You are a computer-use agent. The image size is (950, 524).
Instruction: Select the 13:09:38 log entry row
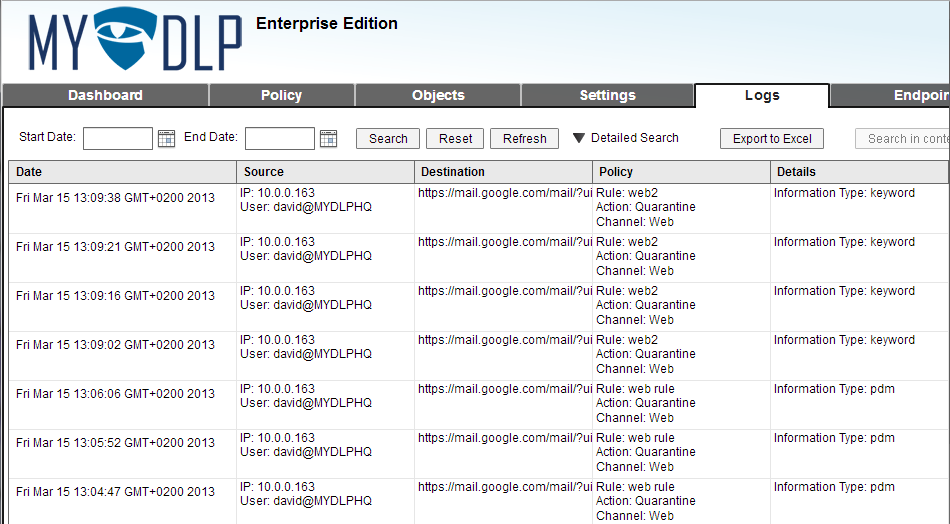(x=479, y=208)
